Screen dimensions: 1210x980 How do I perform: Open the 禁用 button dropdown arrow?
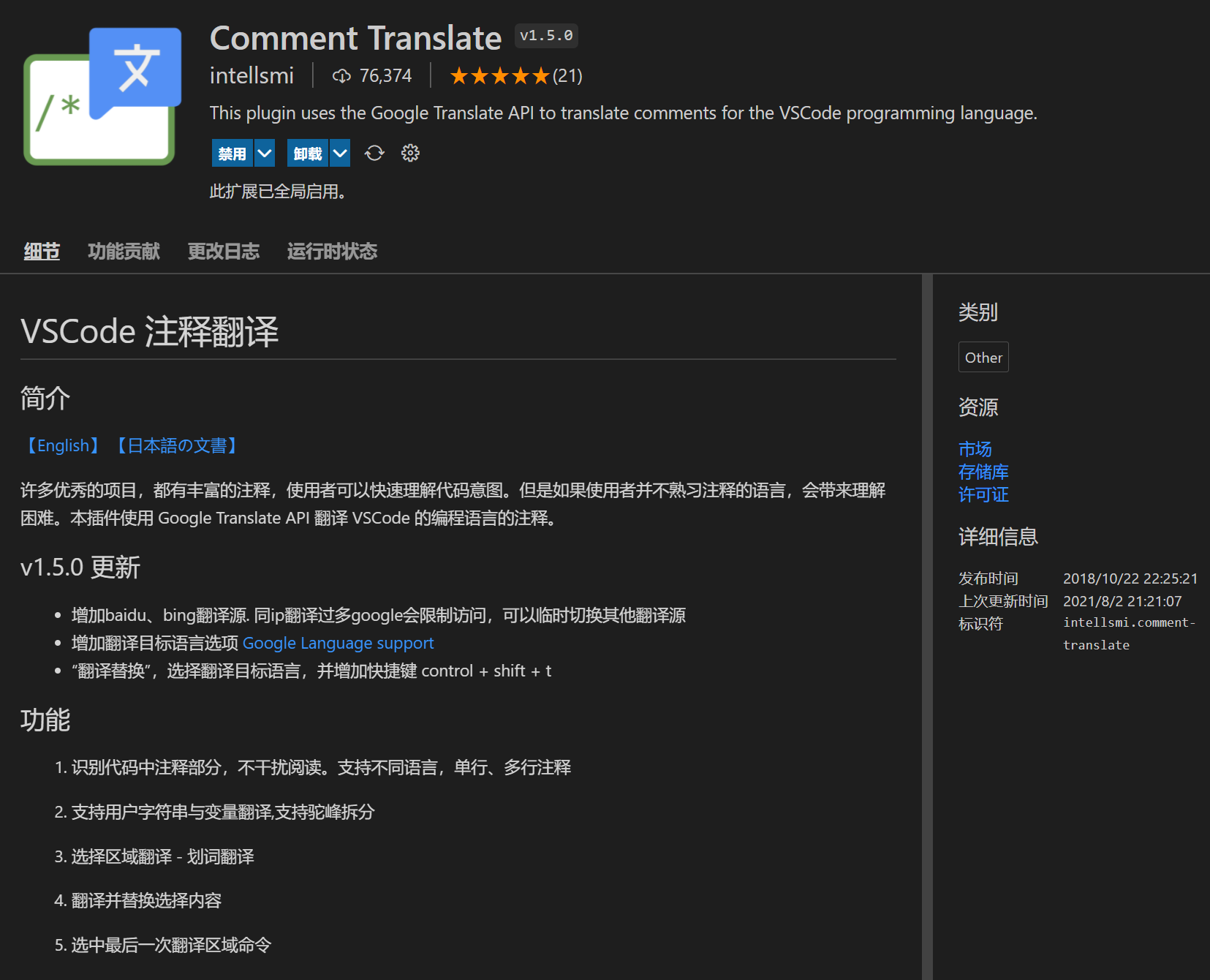pyautogui.click(x=264, y=153)
